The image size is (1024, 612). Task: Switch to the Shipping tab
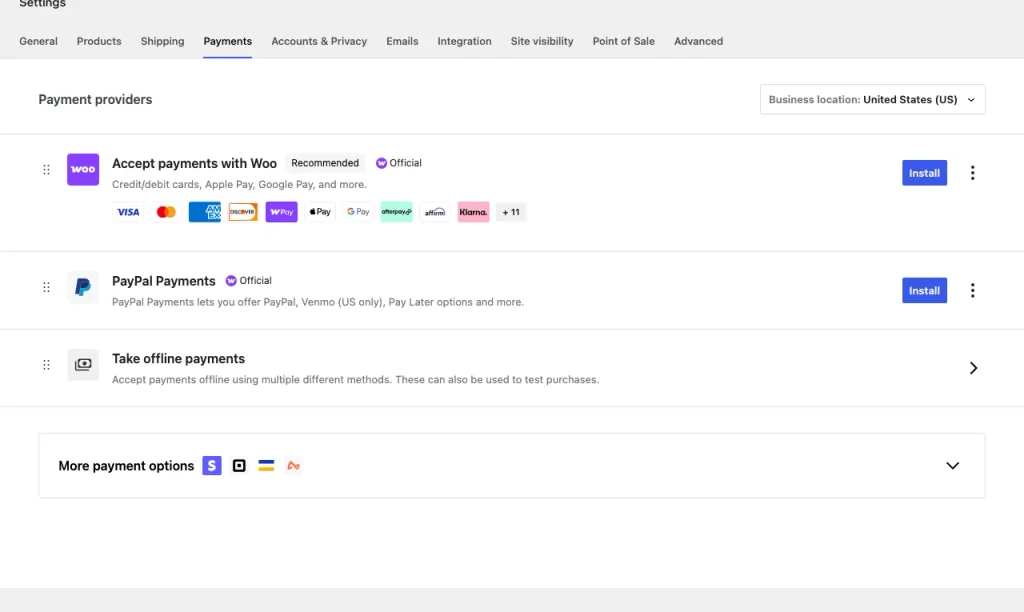[163, 41]
